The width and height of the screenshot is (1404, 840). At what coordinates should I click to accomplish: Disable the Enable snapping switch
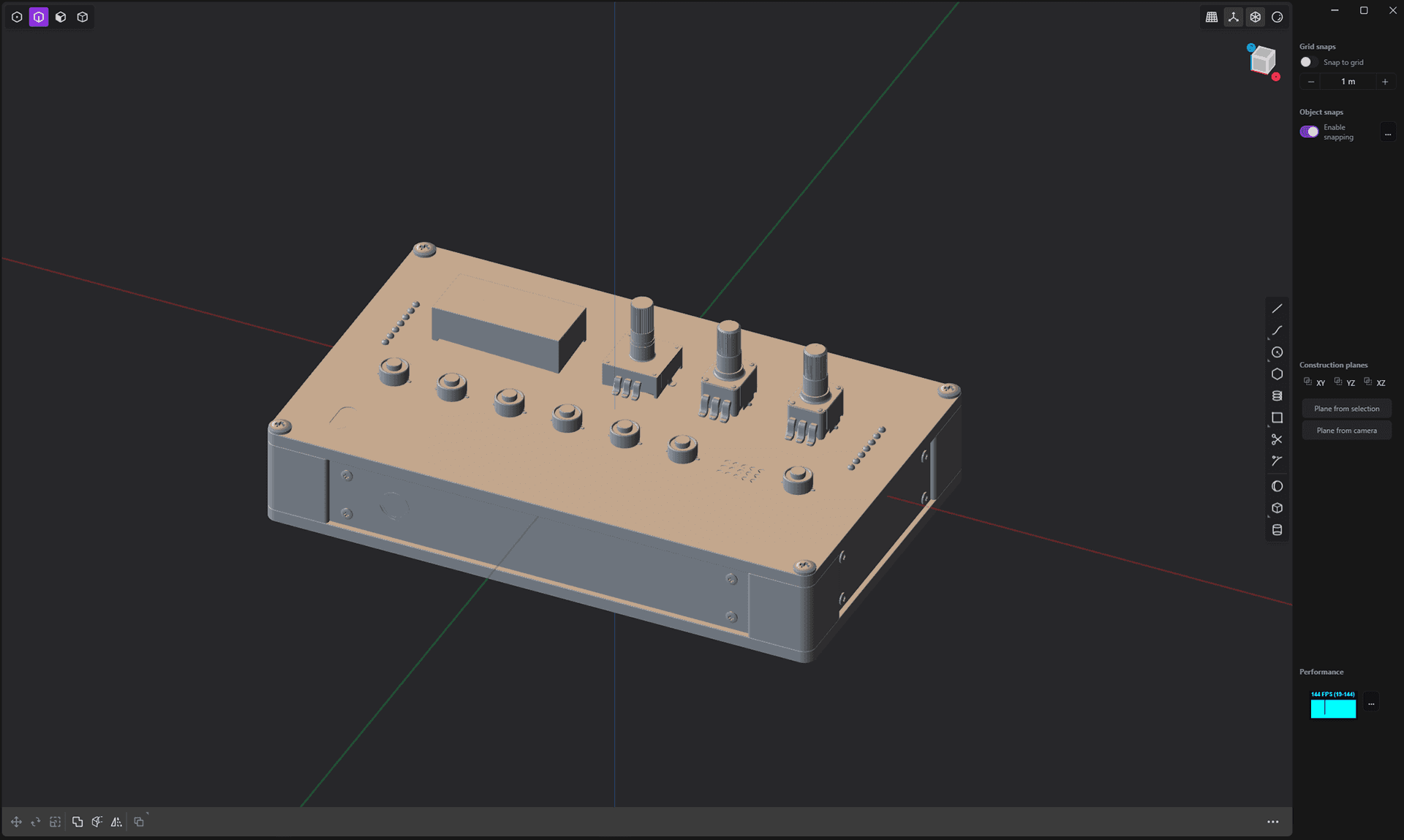pos(1309,132)
